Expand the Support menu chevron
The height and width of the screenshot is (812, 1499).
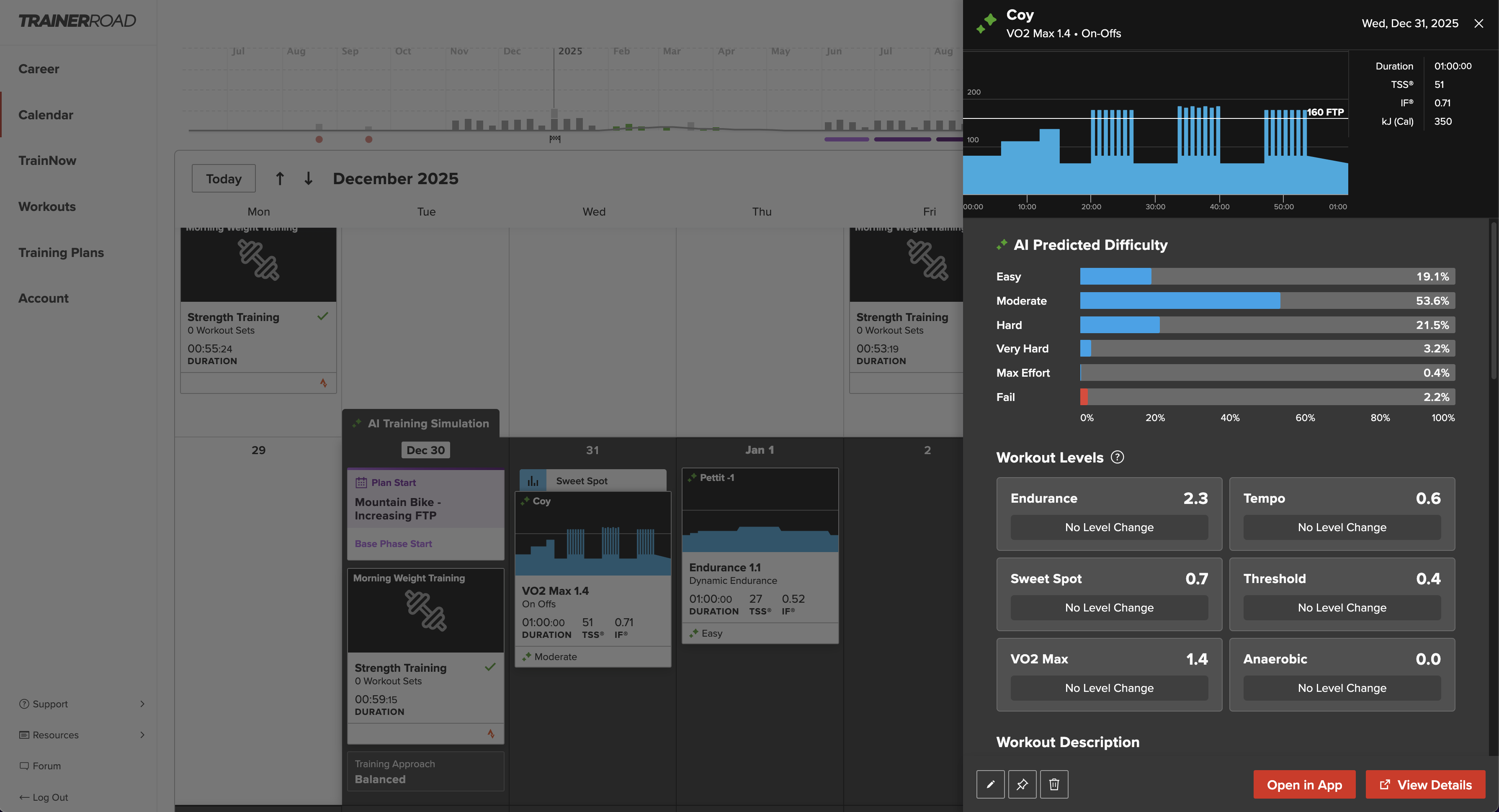(142, 704)
